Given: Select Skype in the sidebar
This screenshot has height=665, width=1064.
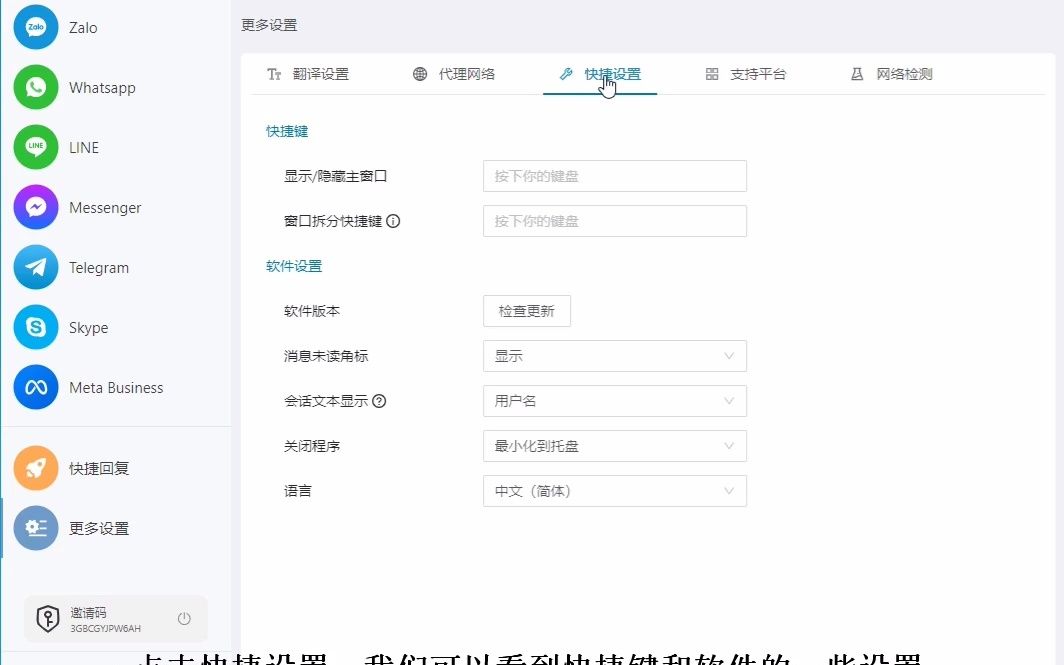Looking at the screenshot, I should tap(36, 327).
